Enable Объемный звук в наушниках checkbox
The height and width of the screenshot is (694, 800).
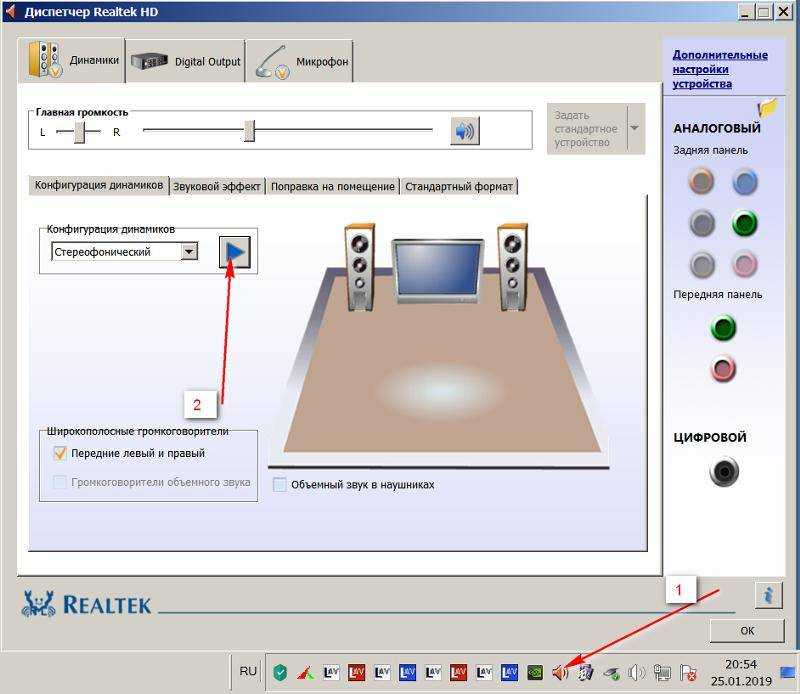[280, 485]
